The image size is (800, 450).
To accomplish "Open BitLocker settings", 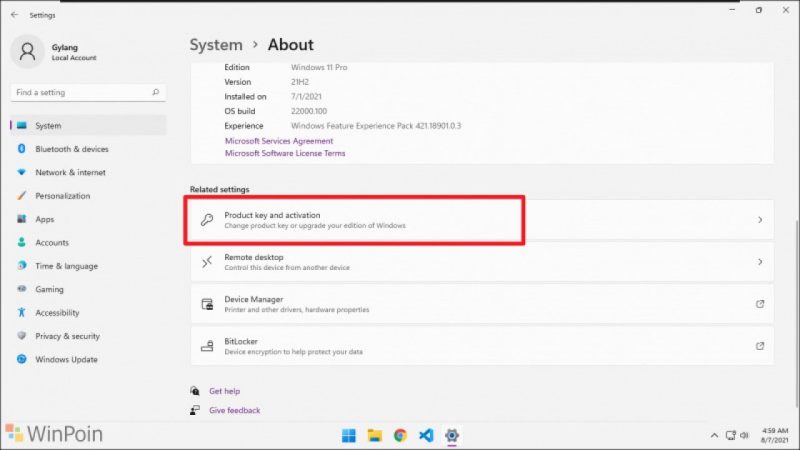I will click(x=482, y=346).
